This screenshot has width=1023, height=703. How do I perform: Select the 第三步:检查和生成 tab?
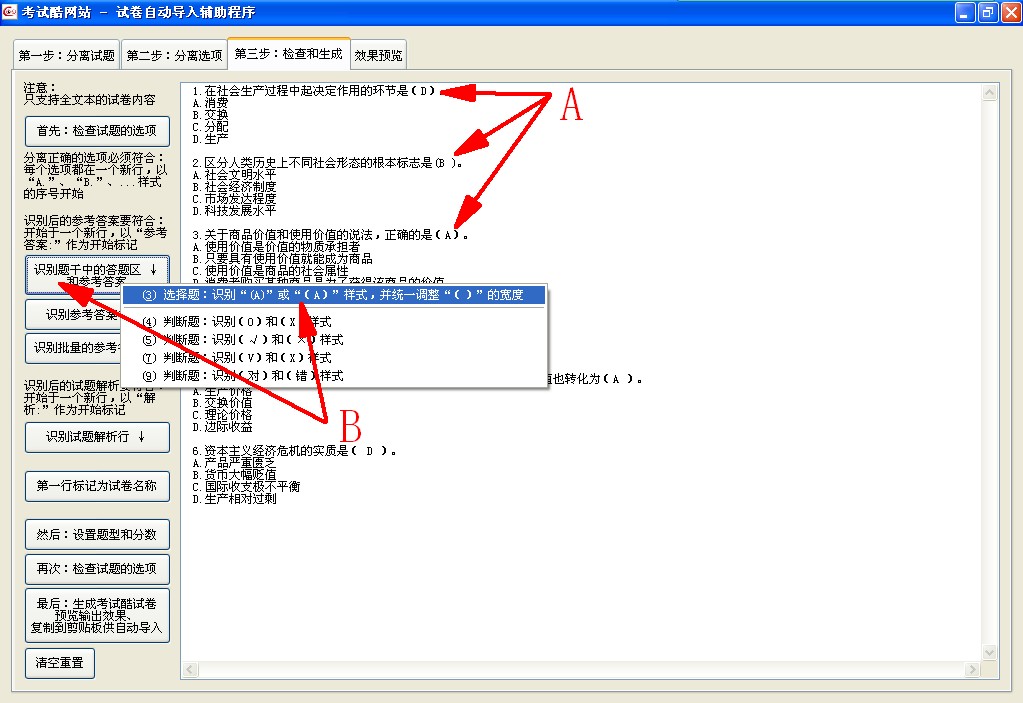point(288,54)
